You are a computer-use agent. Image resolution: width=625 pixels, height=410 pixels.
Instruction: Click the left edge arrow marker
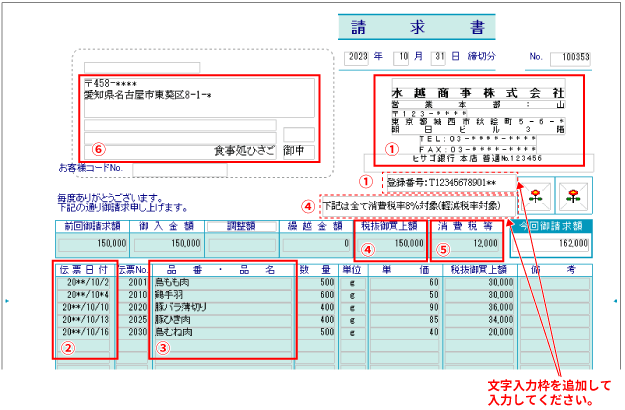(x=7, y=299)
